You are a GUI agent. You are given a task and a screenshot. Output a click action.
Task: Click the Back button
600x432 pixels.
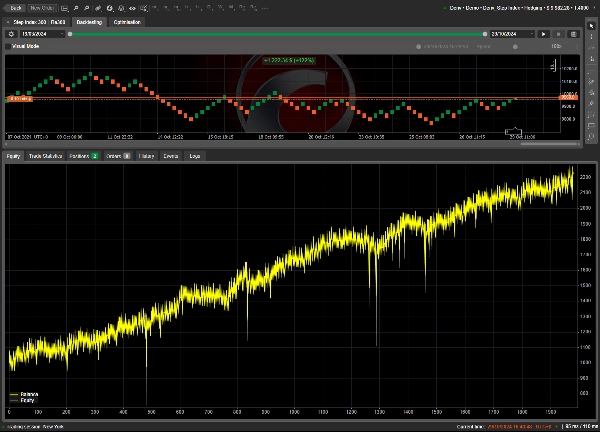[x=15, y=8]
